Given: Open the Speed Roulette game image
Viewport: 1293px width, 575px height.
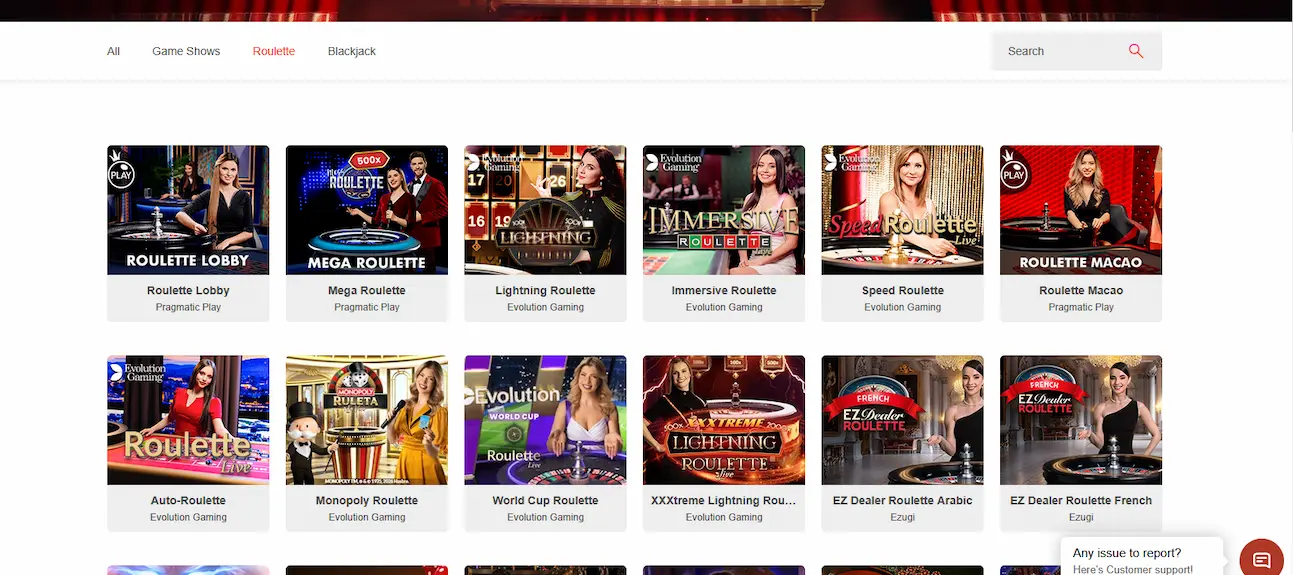Looking at the screenshot, I should point(902,210).
